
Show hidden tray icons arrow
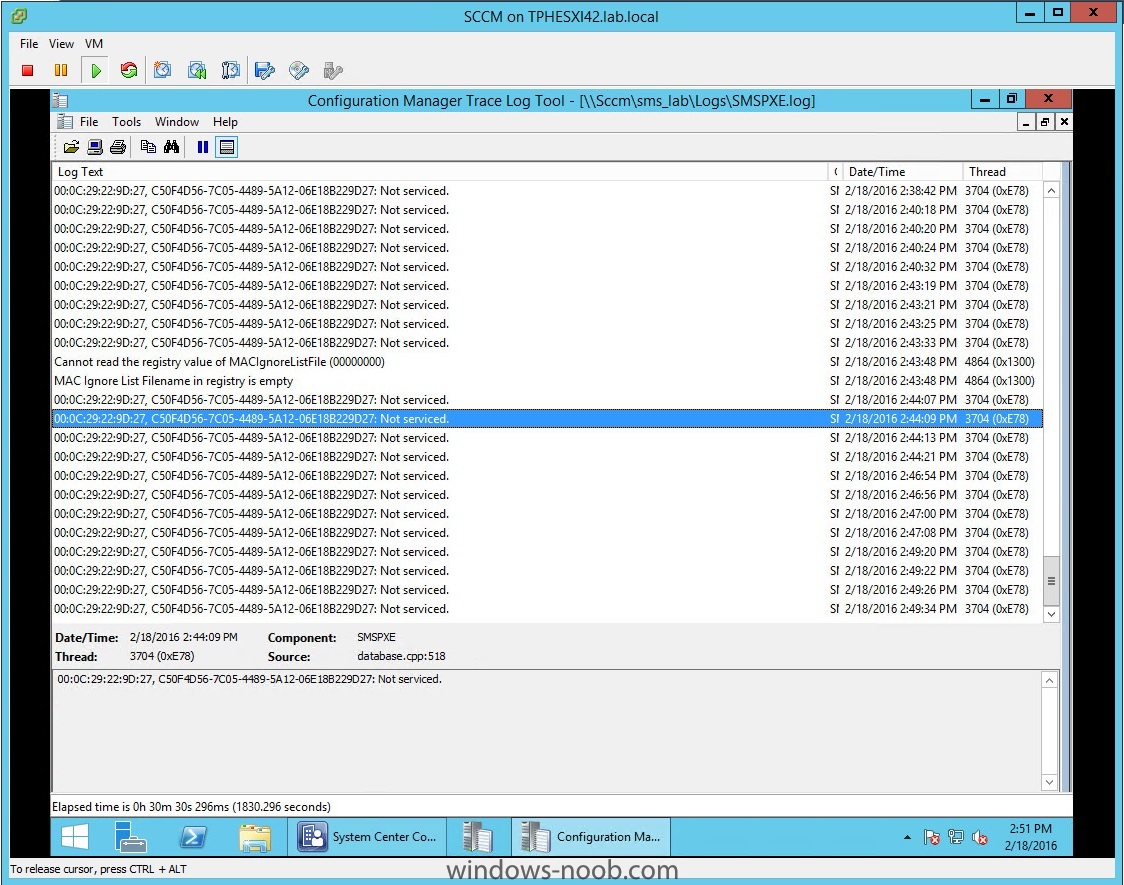908,837
